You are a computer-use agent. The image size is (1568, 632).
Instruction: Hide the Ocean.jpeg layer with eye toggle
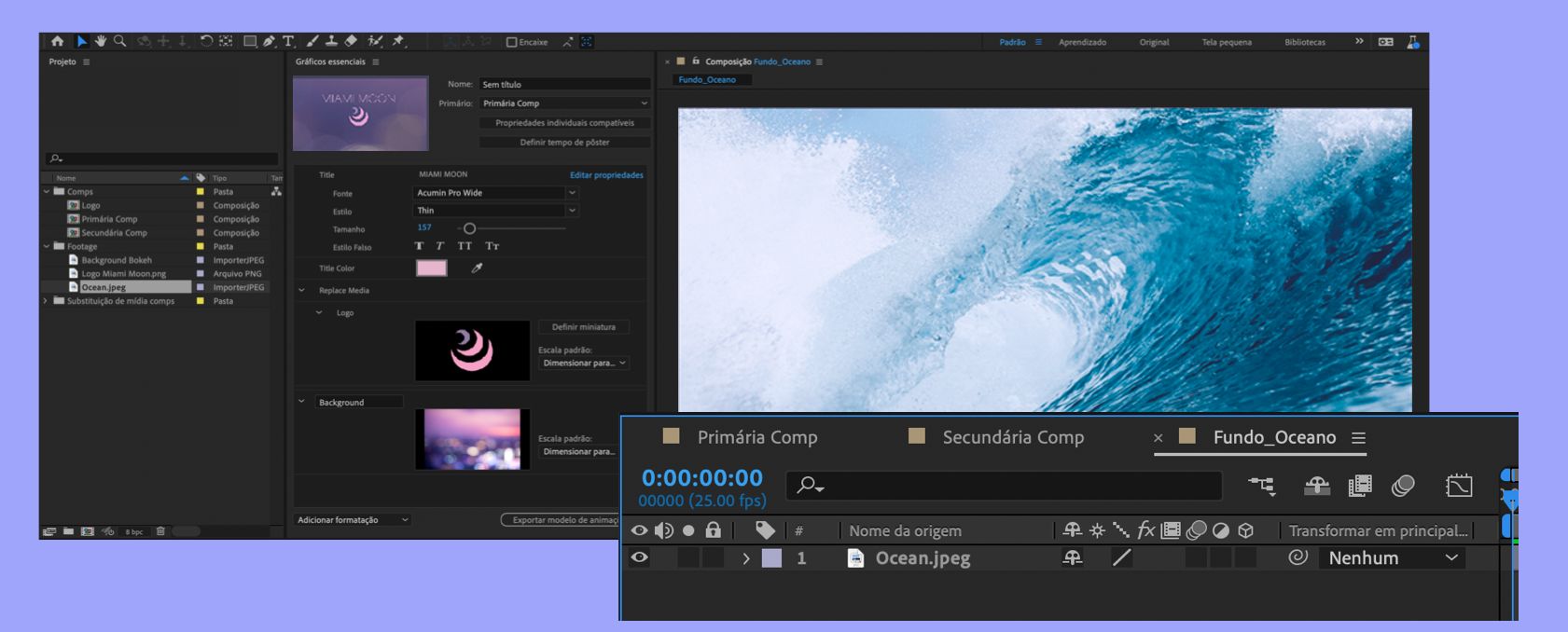tap(639, 557)
